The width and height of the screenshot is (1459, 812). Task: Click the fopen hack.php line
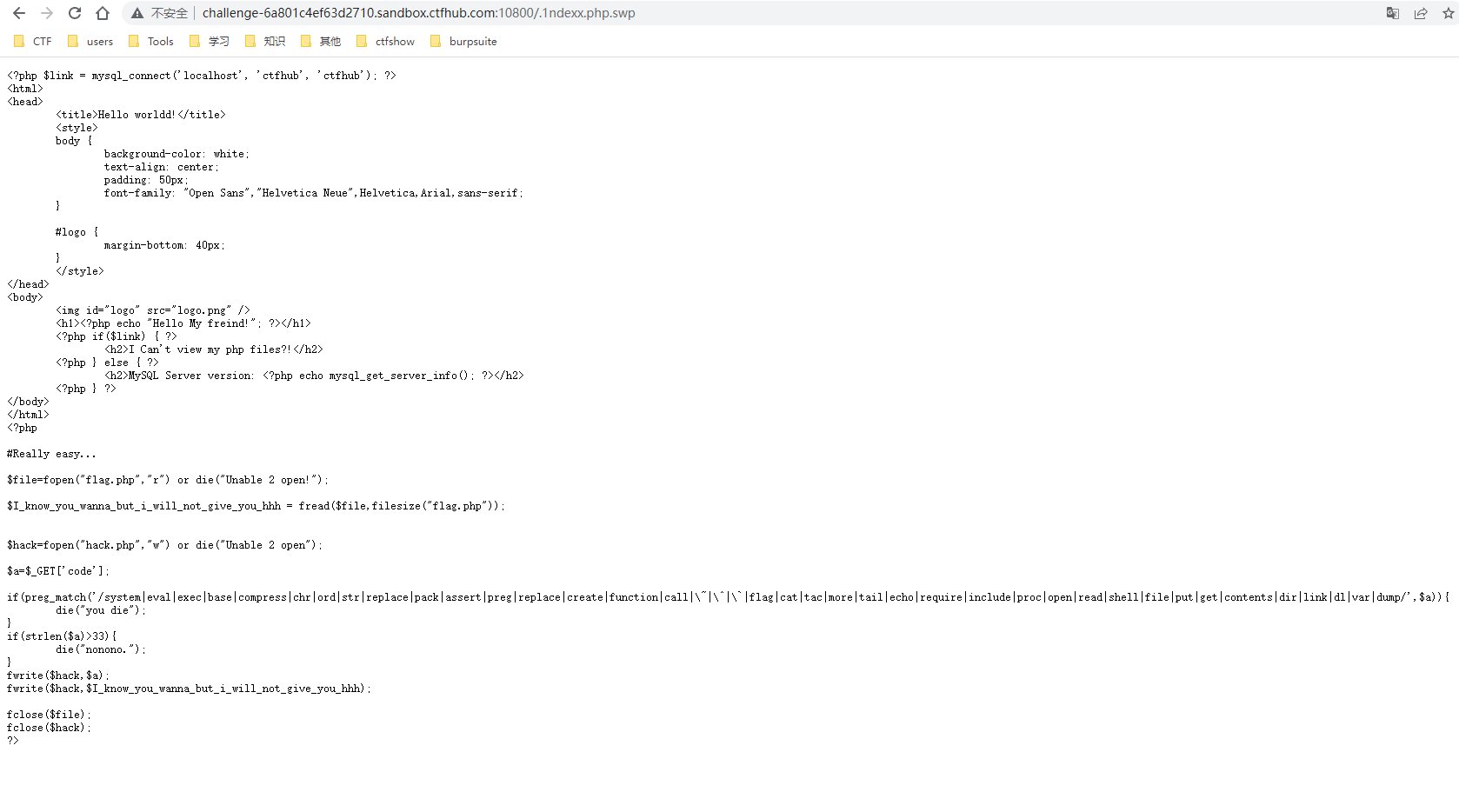pyautogui.click(x=165, y=545)
